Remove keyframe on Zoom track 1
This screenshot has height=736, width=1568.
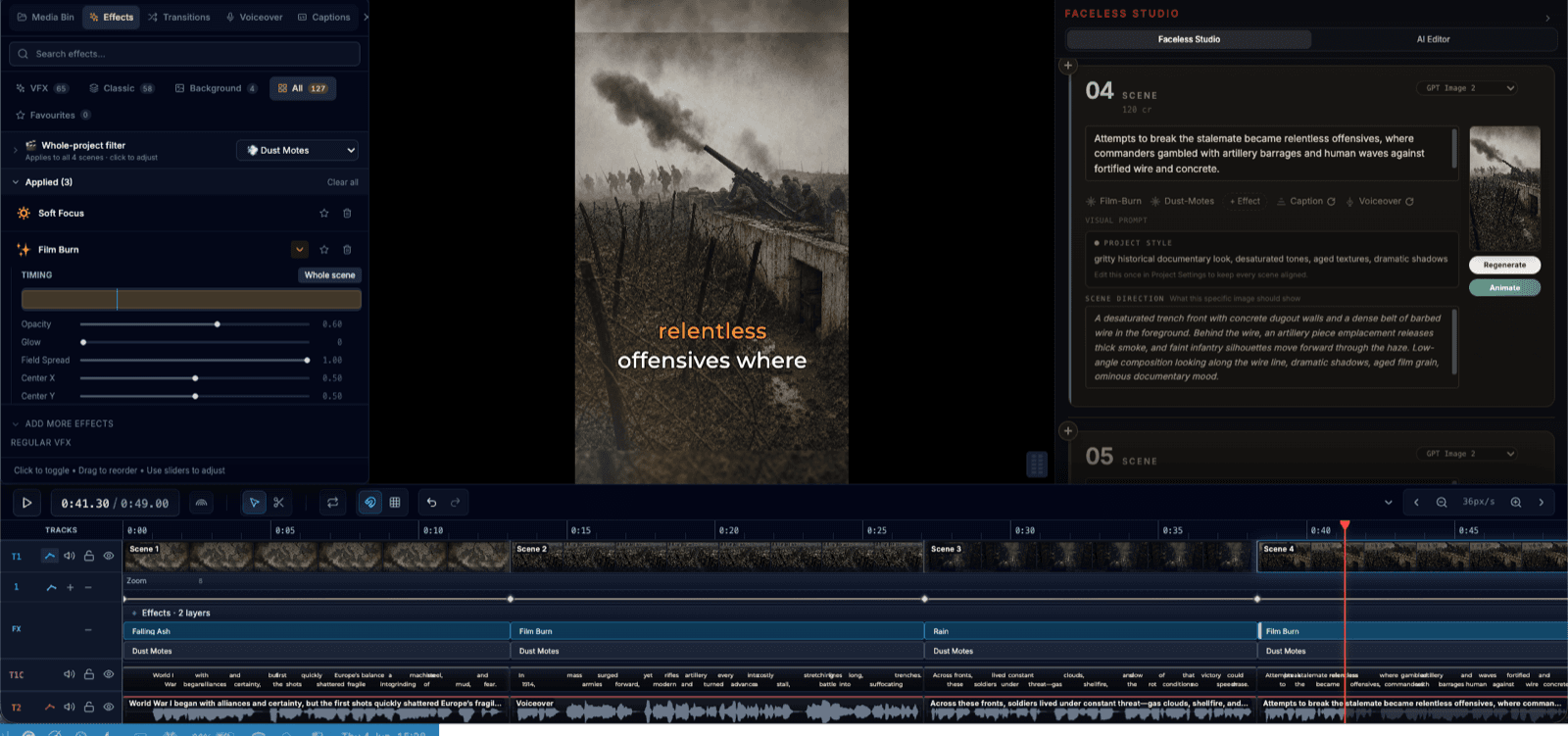click(x=88, y=587)
